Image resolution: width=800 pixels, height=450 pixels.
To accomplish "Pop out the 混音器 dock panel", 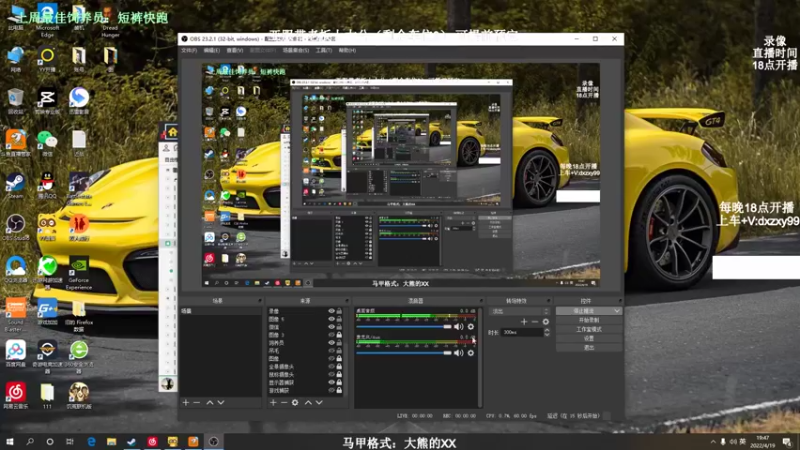I will pos(481,301).
